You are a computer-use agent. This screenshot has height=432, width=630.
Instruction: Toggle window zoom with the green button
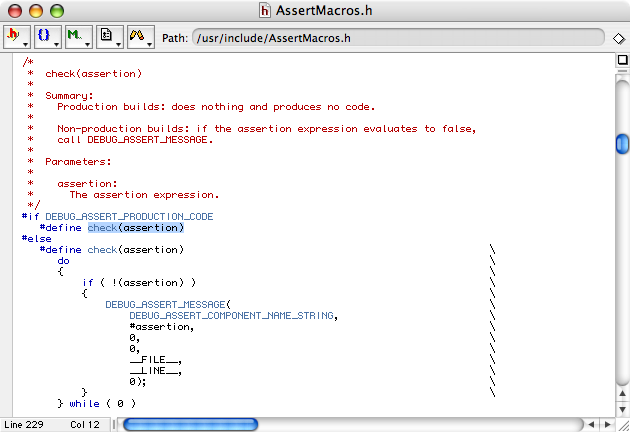(57, 11)
